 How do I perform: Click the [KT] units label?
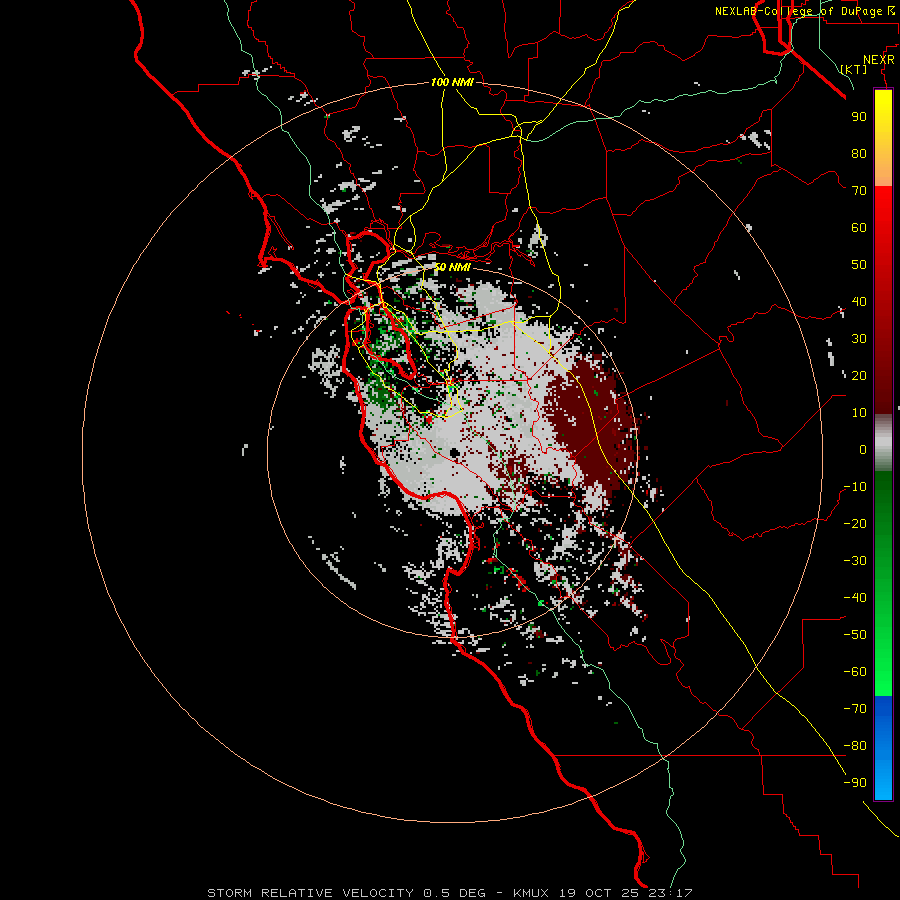tap(854, 69)
